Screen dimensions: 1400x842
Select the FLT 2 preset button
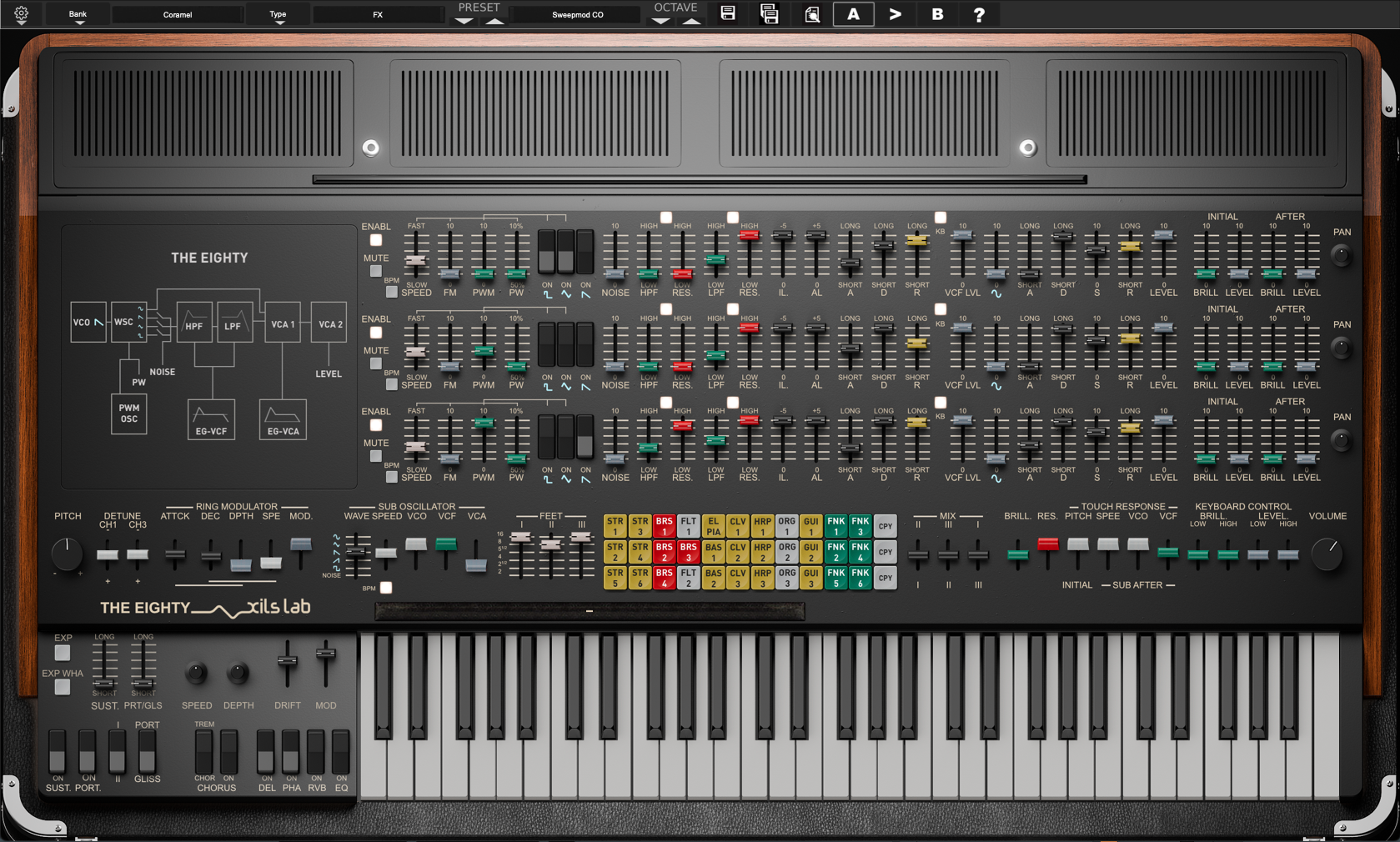688,578
